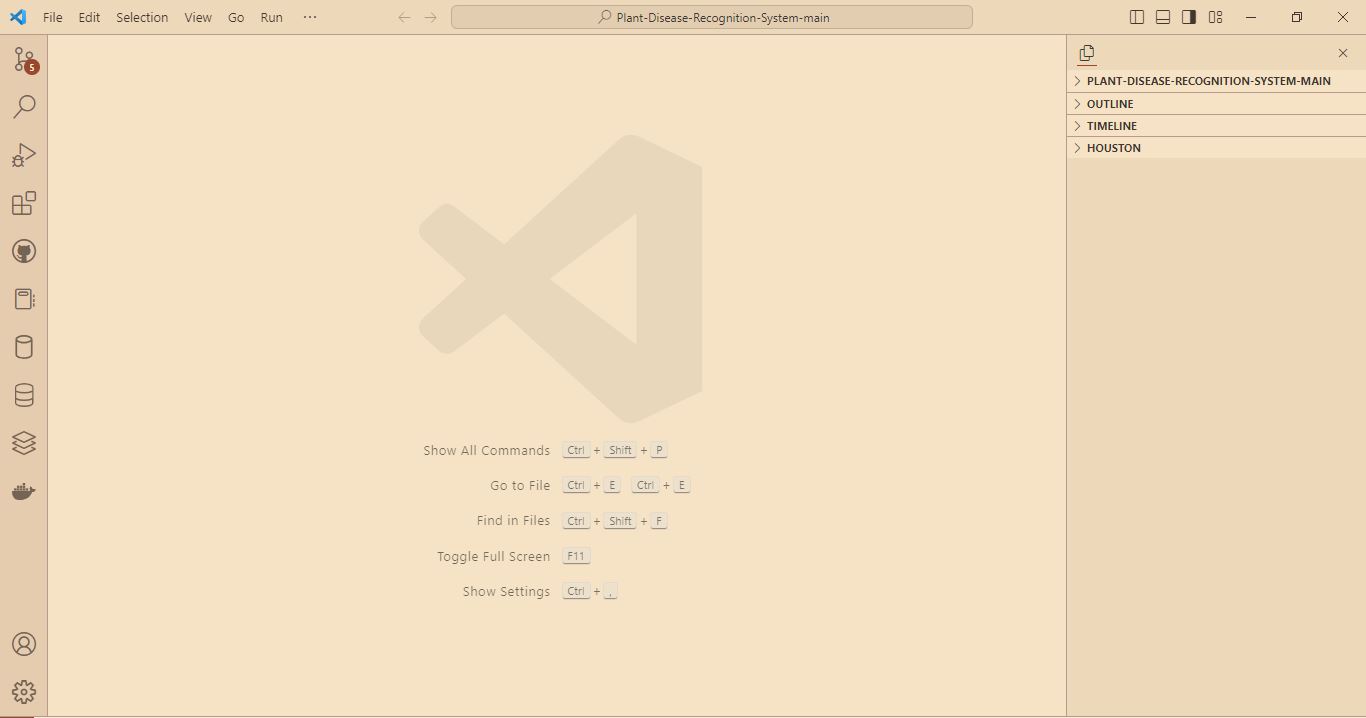The image size is (1366, 718).
Task: Open the Search view in activity bar
Action: (24, 106)
